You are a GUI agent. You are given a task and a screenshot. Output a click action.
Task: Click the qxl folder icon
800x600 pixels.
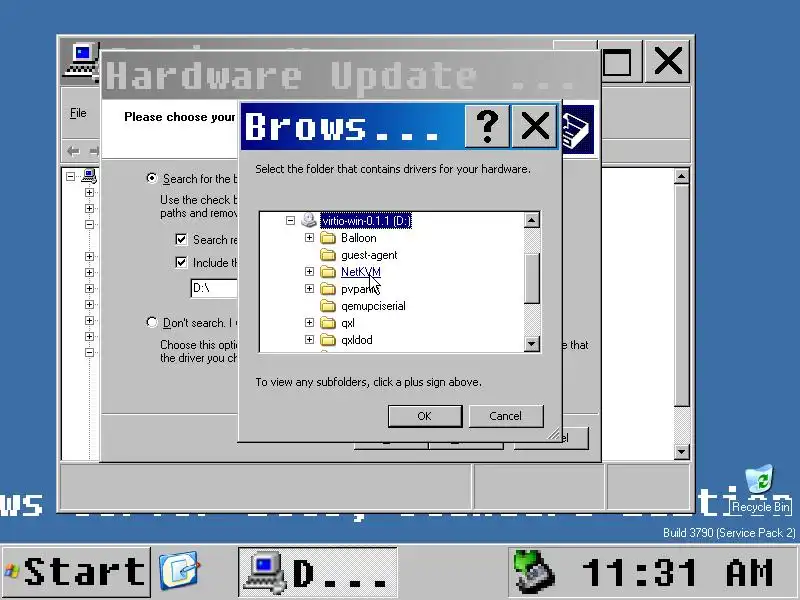(x=328, y=322)
